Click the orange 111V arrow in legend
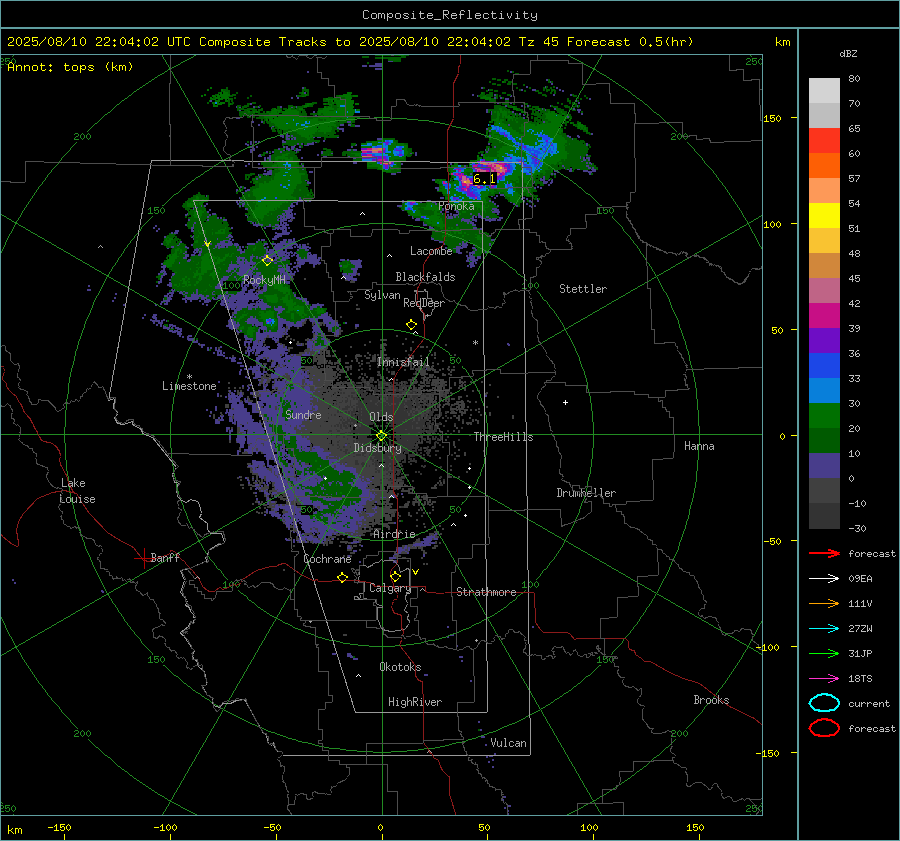900x841 pixels. [824, 603]
